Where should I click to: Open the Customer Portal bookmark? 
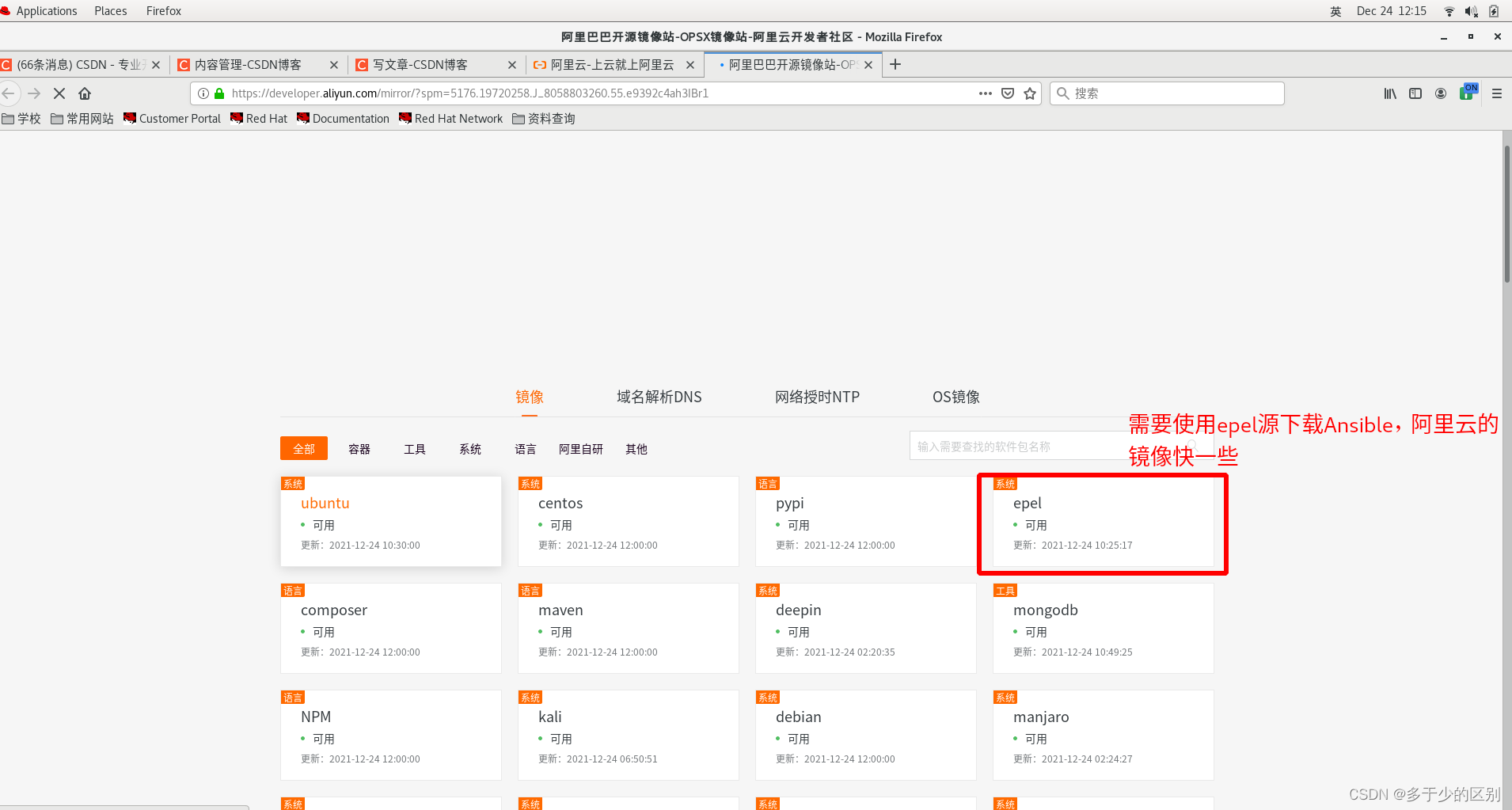click(172, 119)
